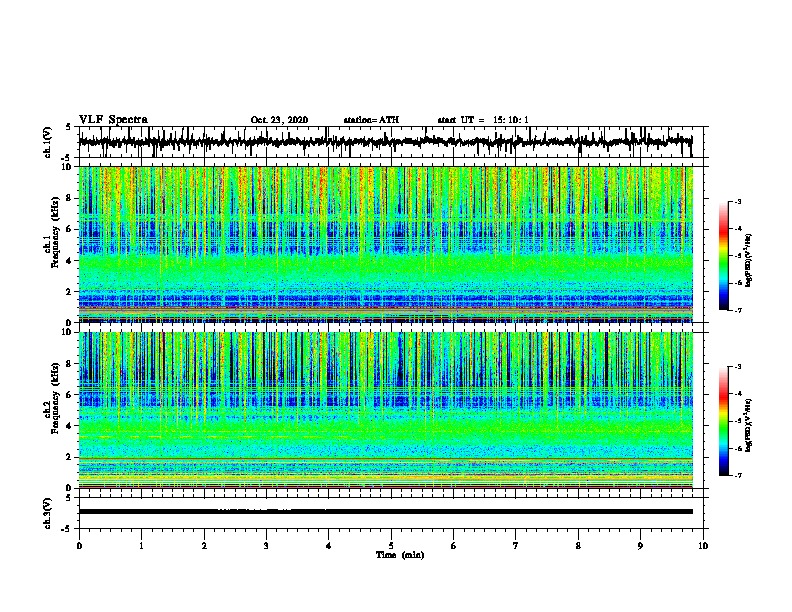Click the "ch.3(V)" axis label
Screen dimensions: 792x612
click(x=48, y=513)
